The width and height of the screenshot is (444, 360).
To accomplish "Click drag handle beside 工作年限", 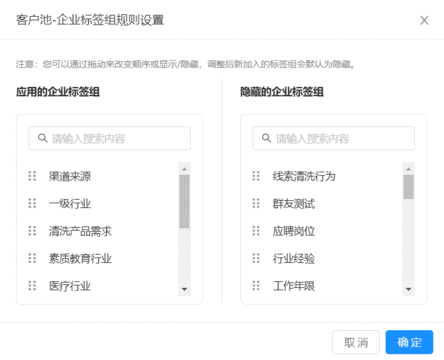I will click(256, 286).
